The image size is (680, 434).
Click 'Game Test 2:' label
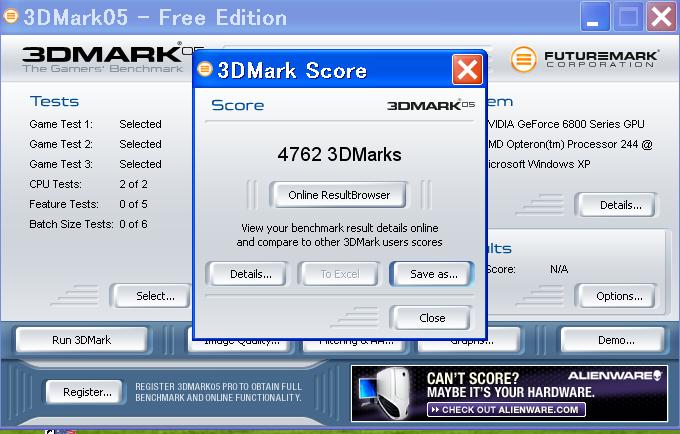coord(61,144)
